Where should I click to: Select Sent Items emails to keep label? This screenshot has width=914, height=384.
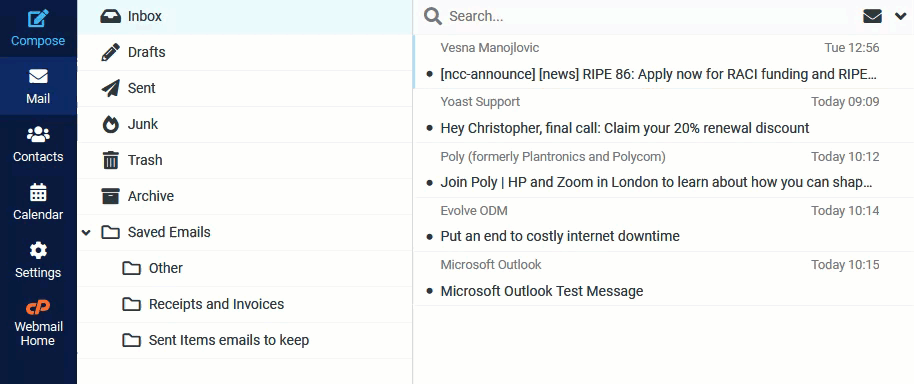point(228,340)
